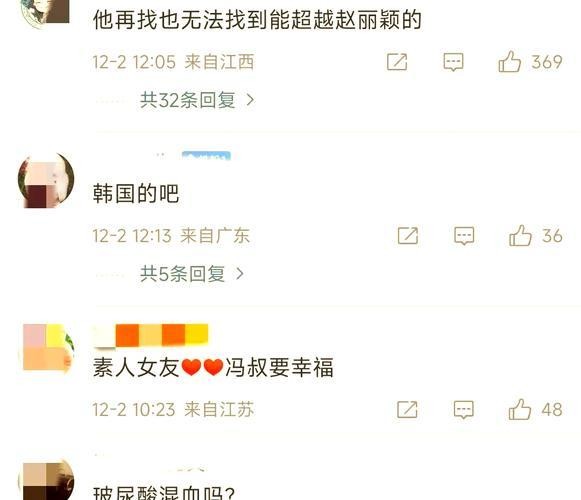
Task: Select the comment text 韩国的吧
Action: pos(136,193)
